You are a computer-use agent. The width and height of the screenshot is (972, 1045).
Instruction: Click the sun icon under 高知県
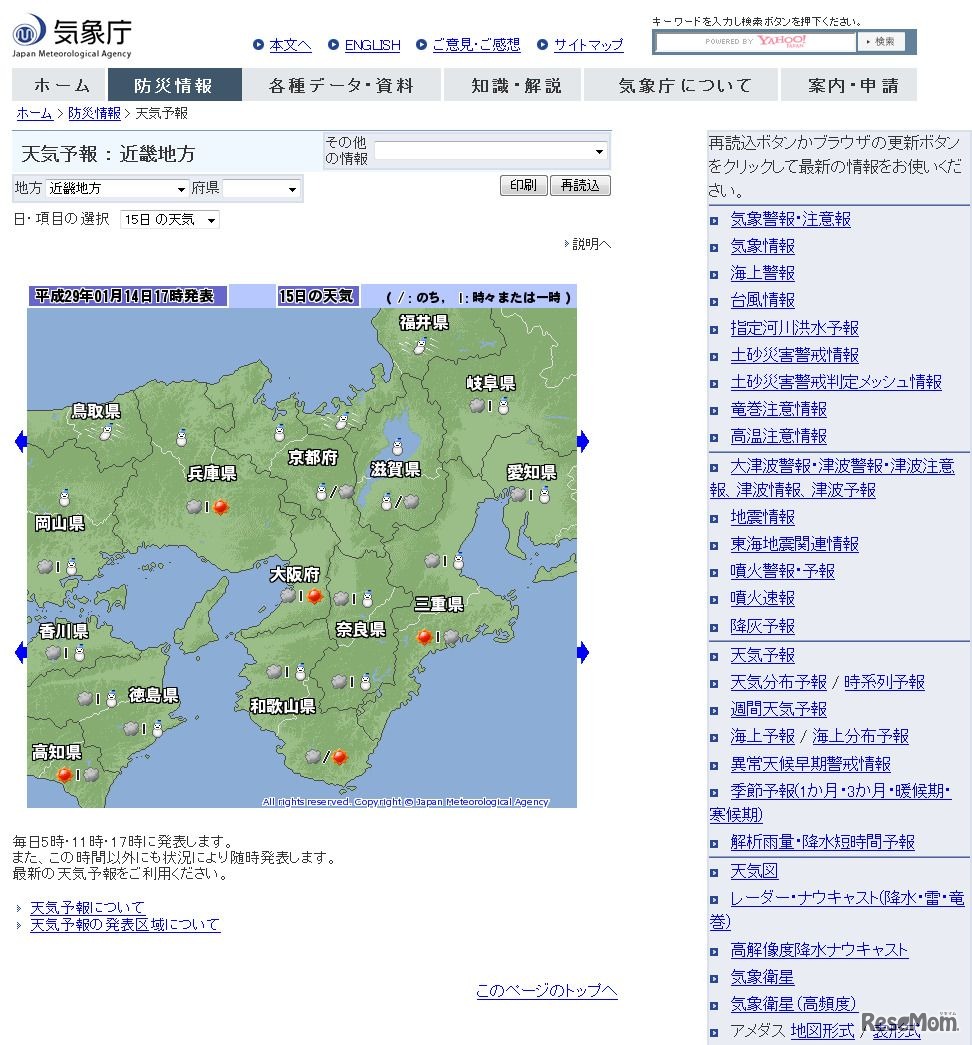click(x=64, y=774)
